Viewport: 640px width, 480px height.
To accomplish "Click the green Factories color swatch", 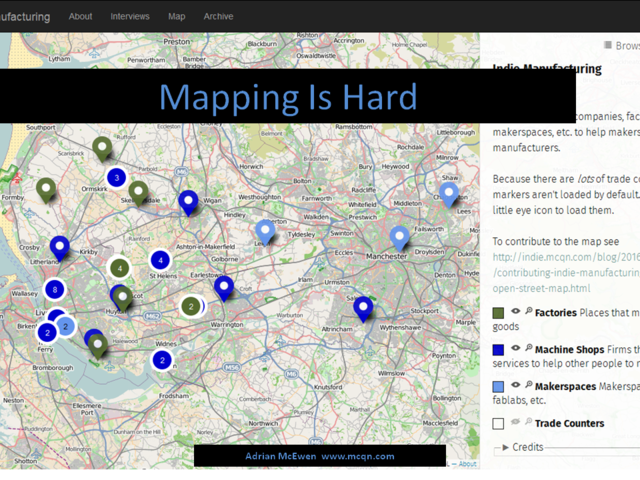I will tap(498, 313).
